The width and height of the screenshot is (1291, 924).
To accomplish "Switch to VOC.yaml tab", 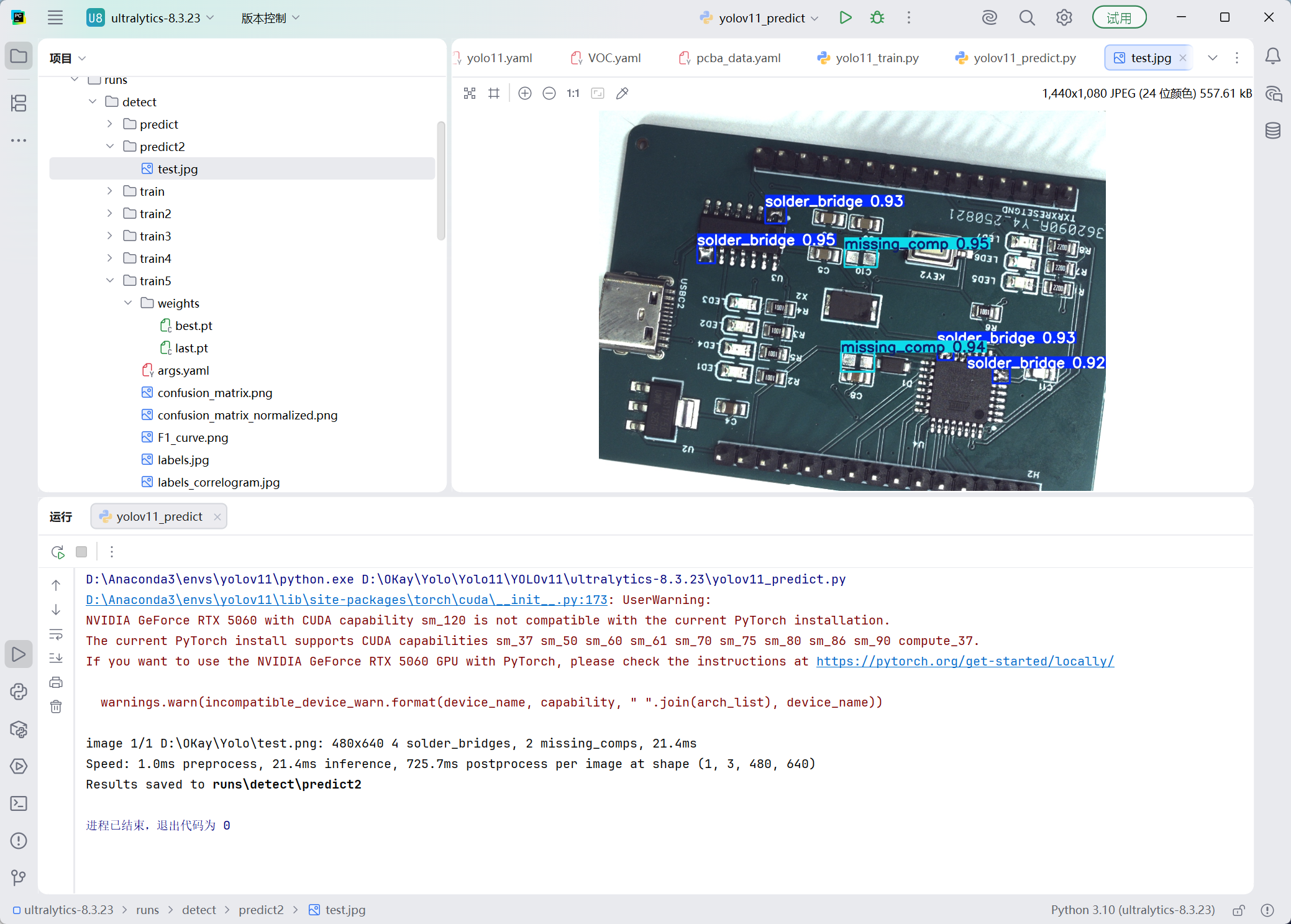I will (606, 58).
